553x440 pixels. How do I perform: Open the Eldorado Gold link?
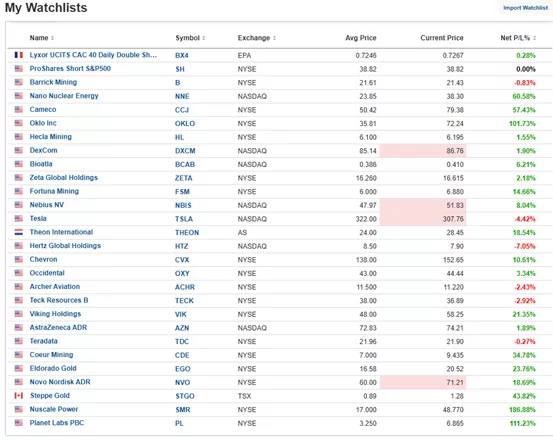(x=53, y=368)
